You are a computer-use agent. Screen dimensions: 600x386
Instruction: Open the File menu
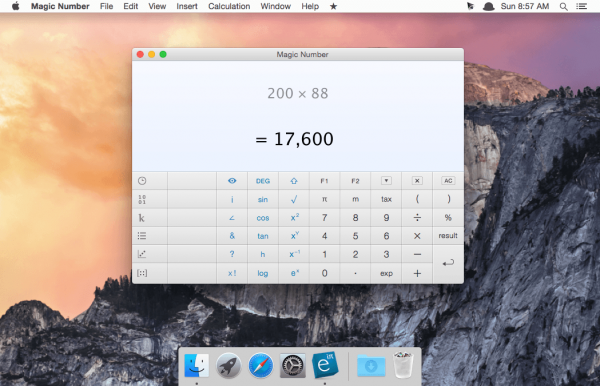pos(106,6)
